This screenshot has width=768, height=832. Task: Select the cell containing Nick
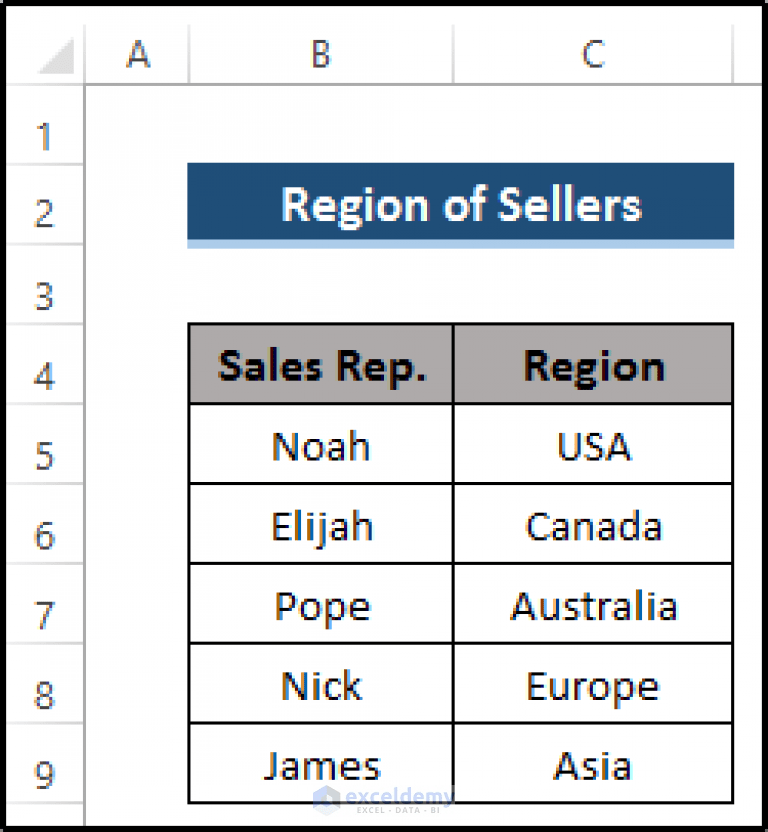tap(319, 684)
